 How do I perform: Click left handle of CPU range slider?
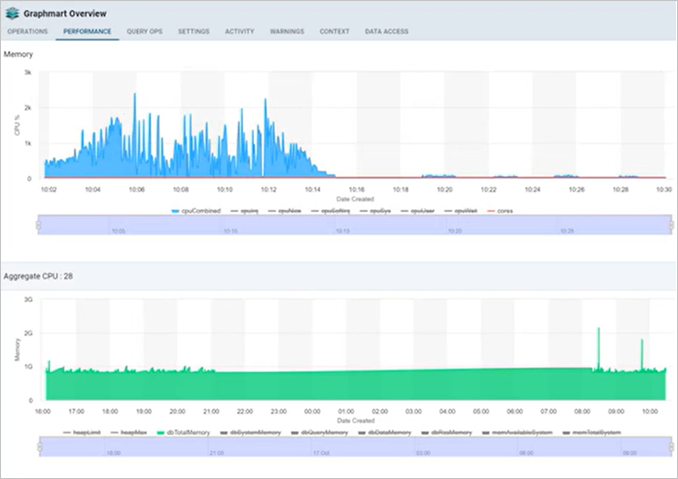pos(38,226)
